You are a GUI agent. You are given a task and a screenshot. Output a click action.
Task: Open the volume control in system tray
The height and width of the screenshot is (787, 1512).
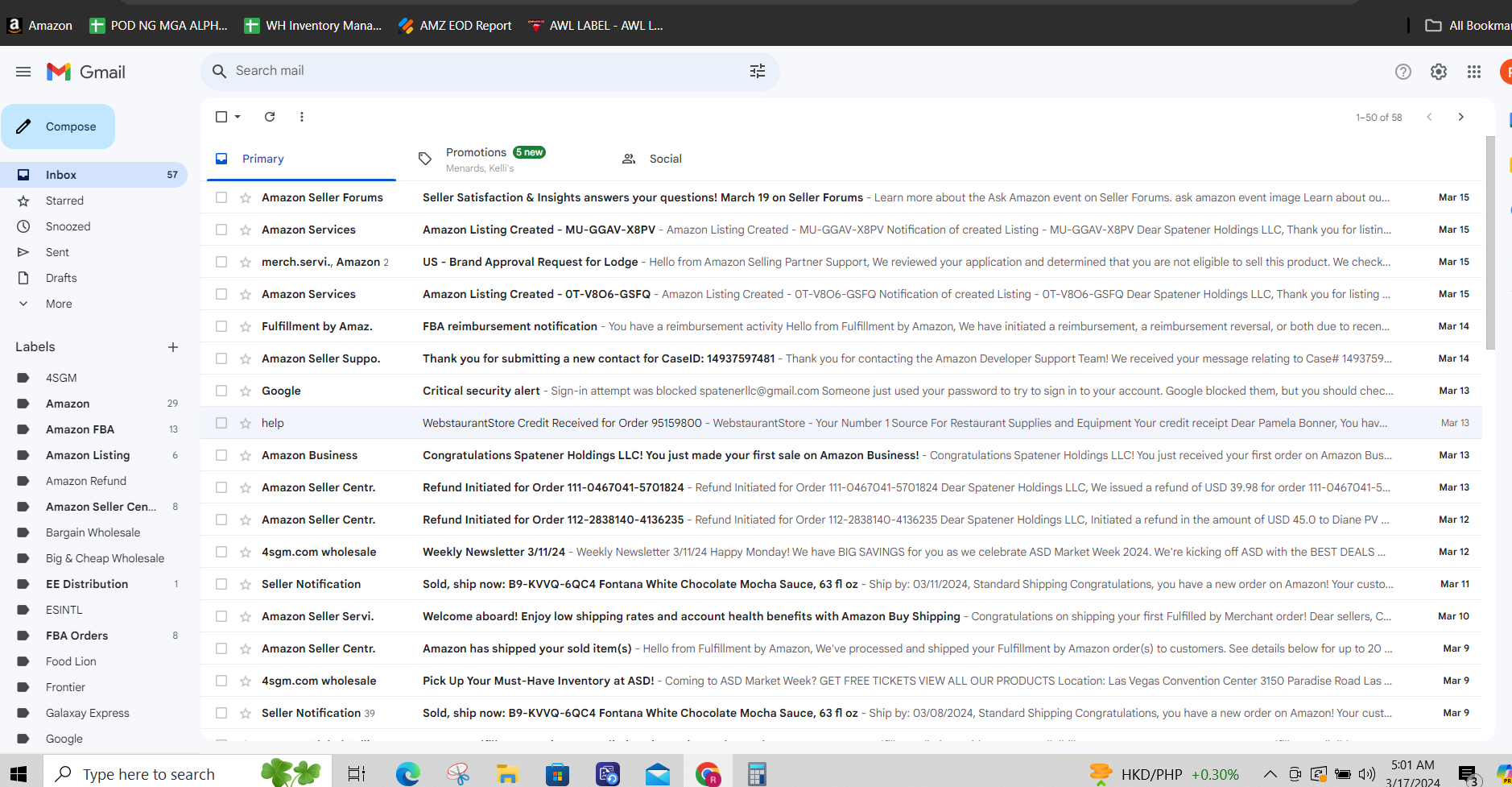[1367, 774]
